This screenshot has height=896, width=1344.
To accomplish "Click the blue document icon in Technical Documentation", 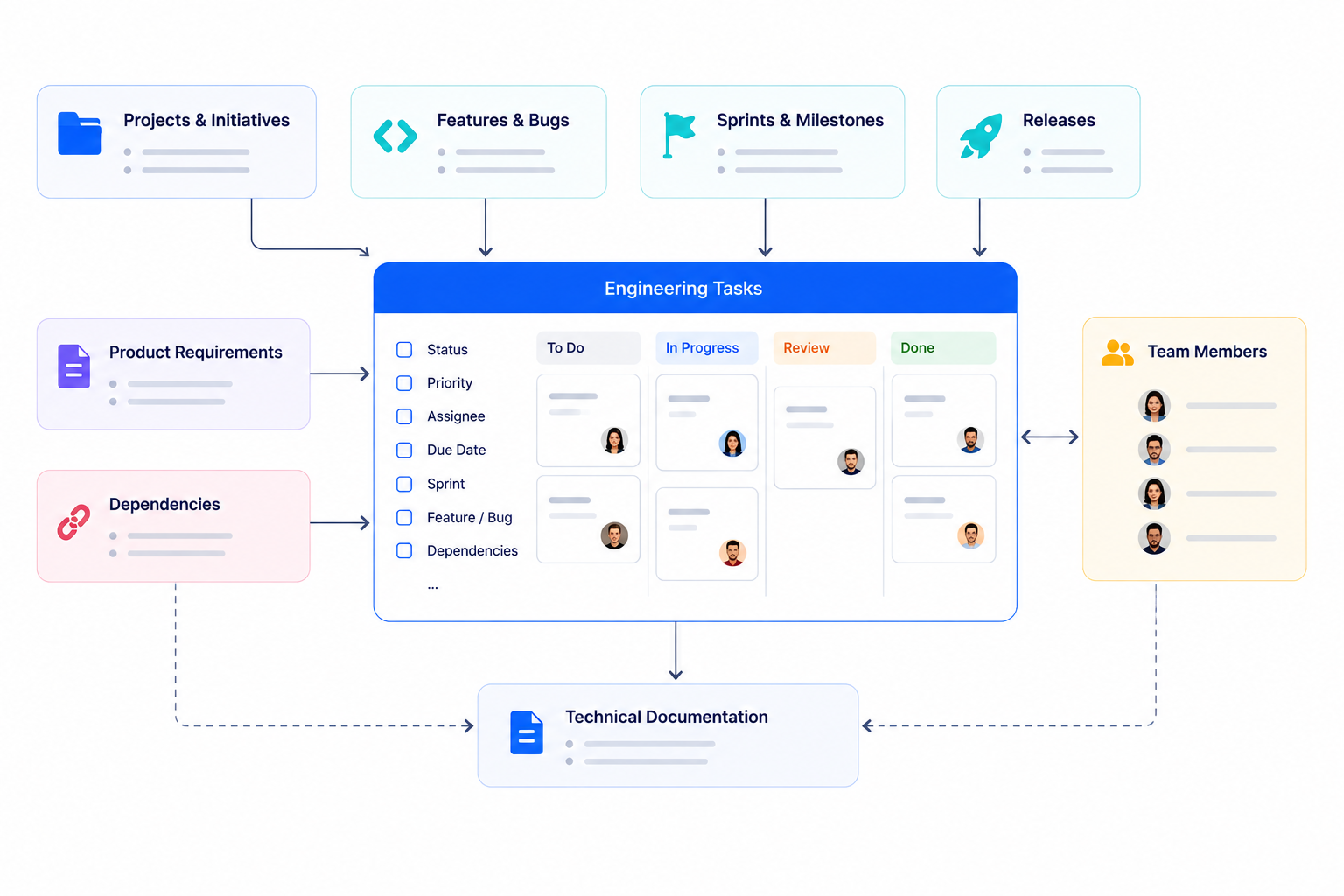I will pos(527,732).
